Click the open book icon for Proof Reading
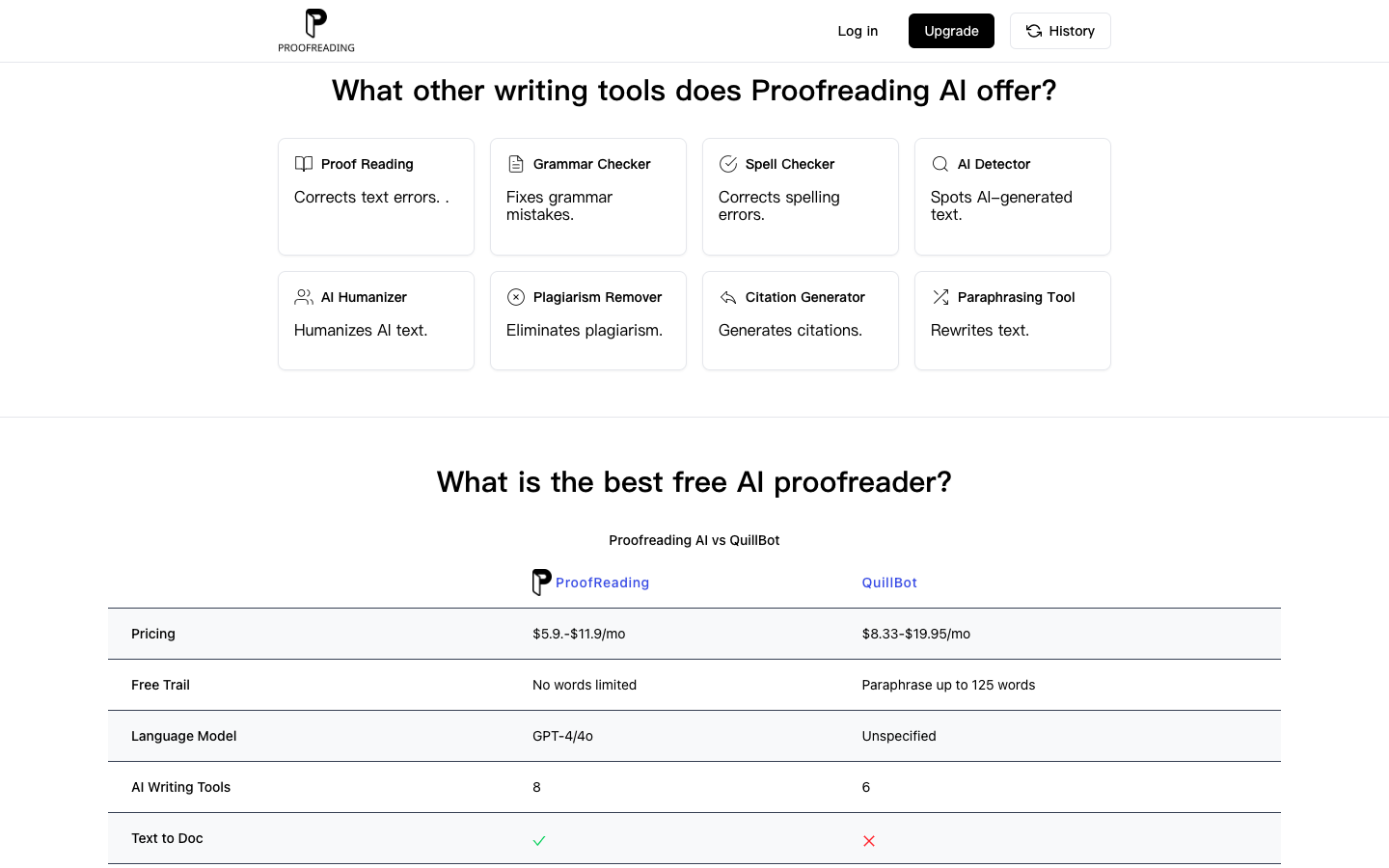1389x868 pixels. pyautogui.click(x=304, y=164)
